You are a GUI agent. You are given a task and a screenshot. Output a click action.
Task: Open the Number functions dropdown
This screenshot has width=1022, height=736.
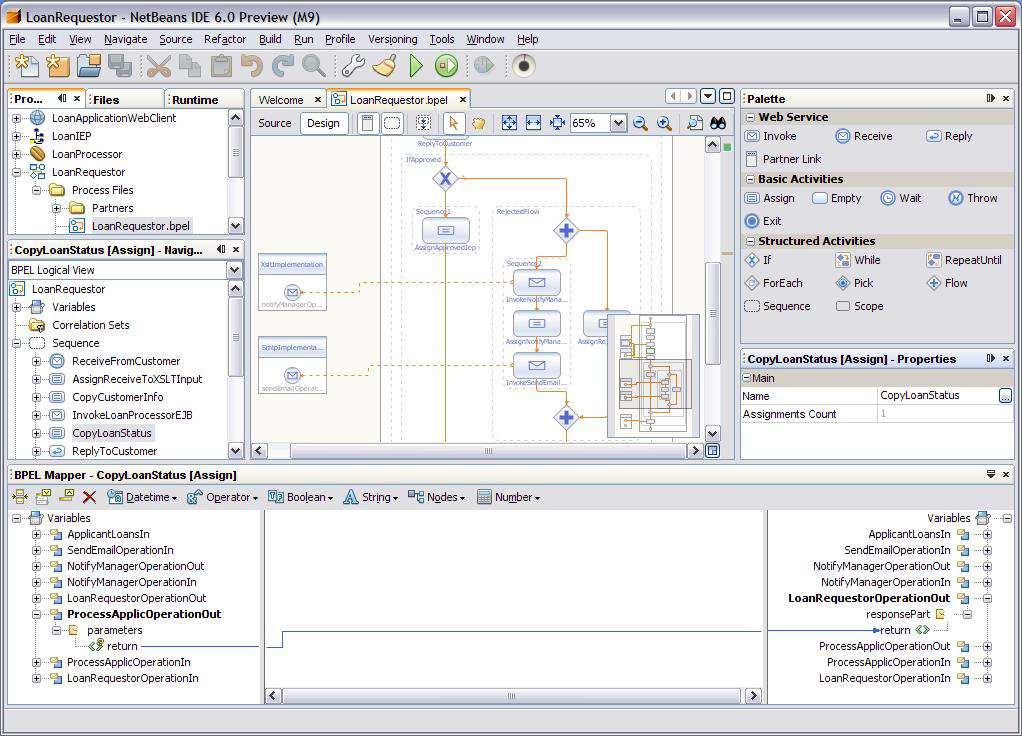tap(509, 497)
